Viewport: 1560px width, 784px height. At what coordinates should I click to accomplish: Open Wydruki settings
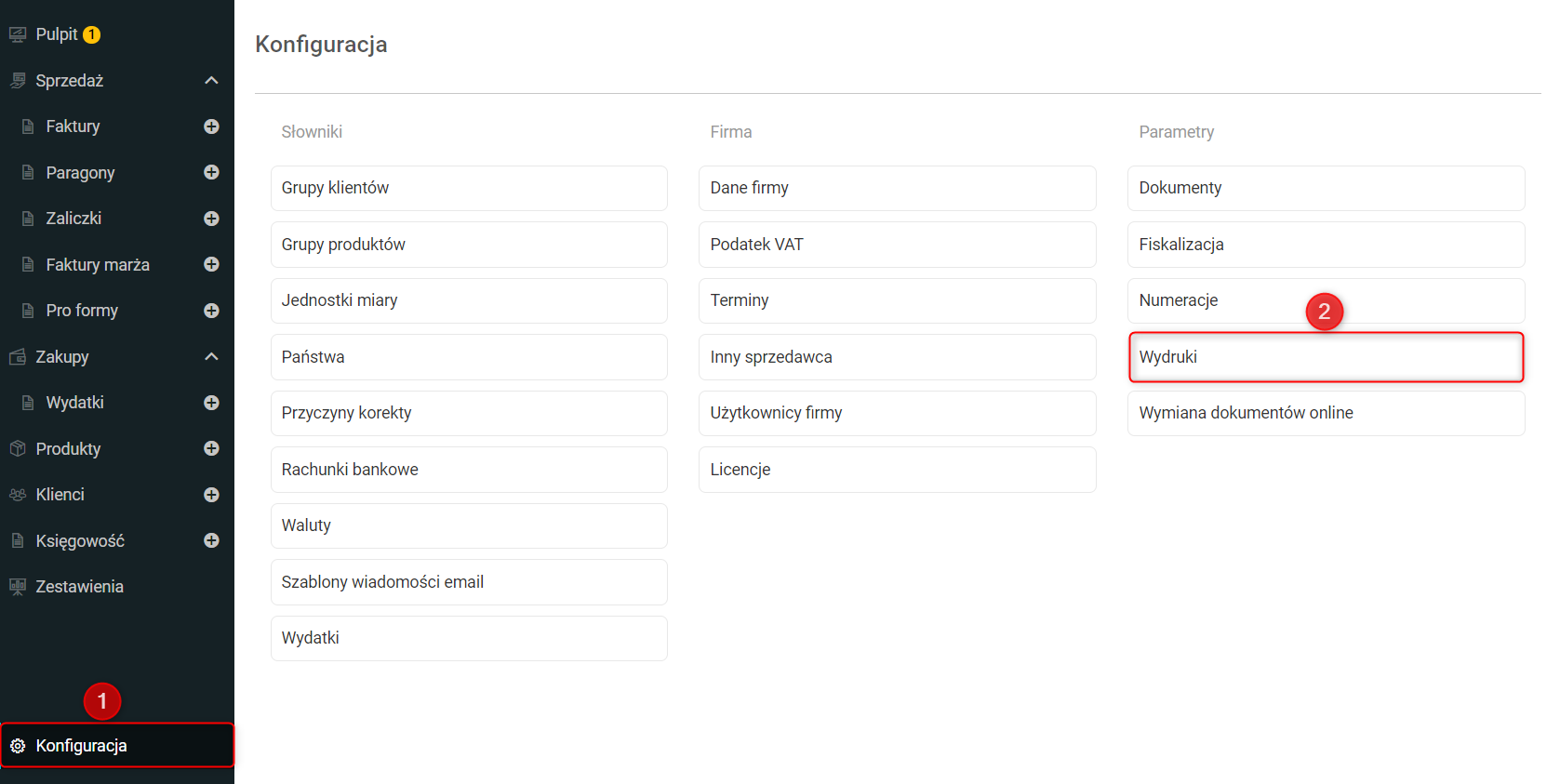point(1326,357)
